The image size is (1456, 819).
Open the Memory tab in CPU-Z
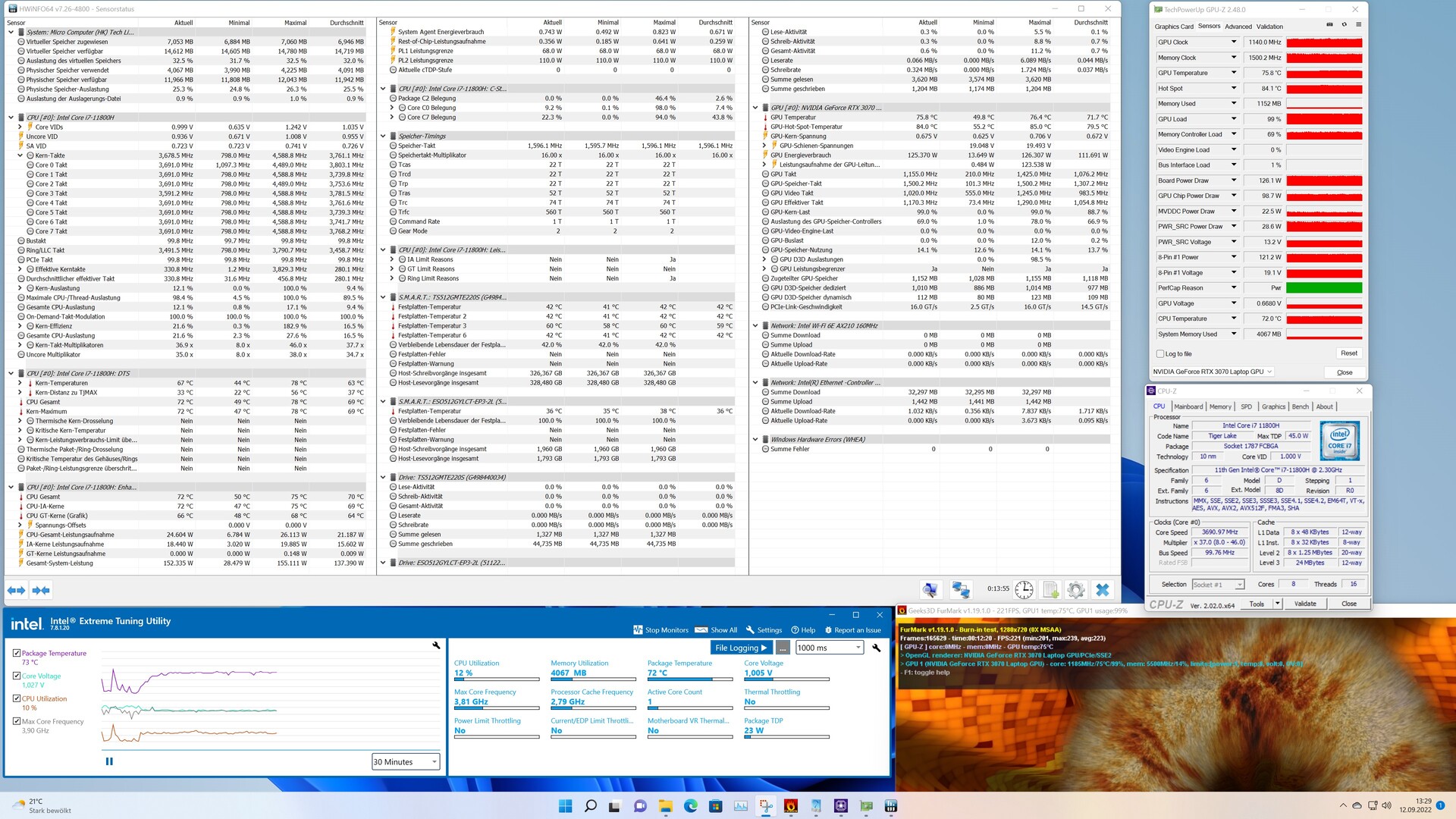1220,406
